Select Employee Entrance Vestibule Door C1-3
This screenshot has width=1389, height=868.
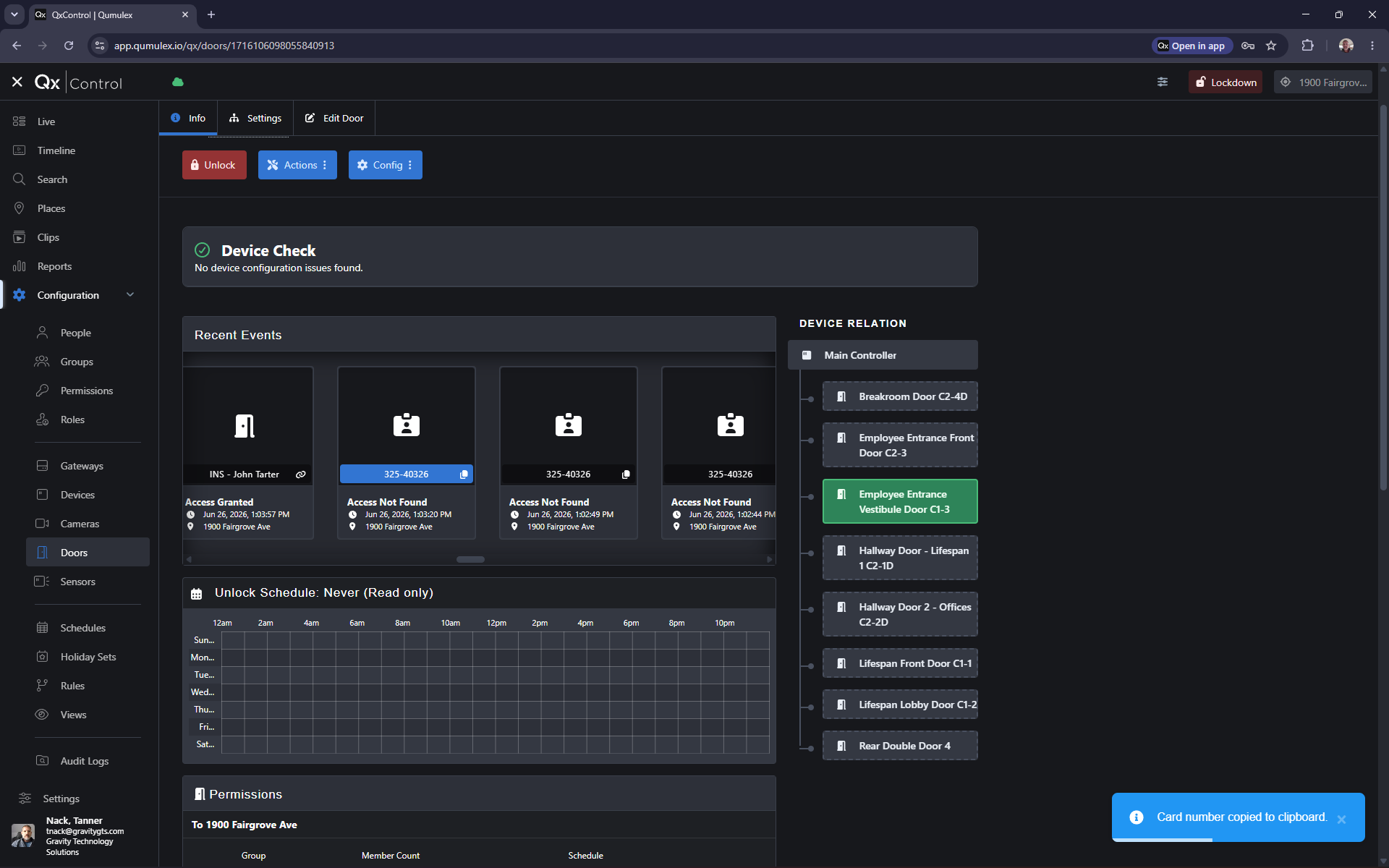[900, 501]
